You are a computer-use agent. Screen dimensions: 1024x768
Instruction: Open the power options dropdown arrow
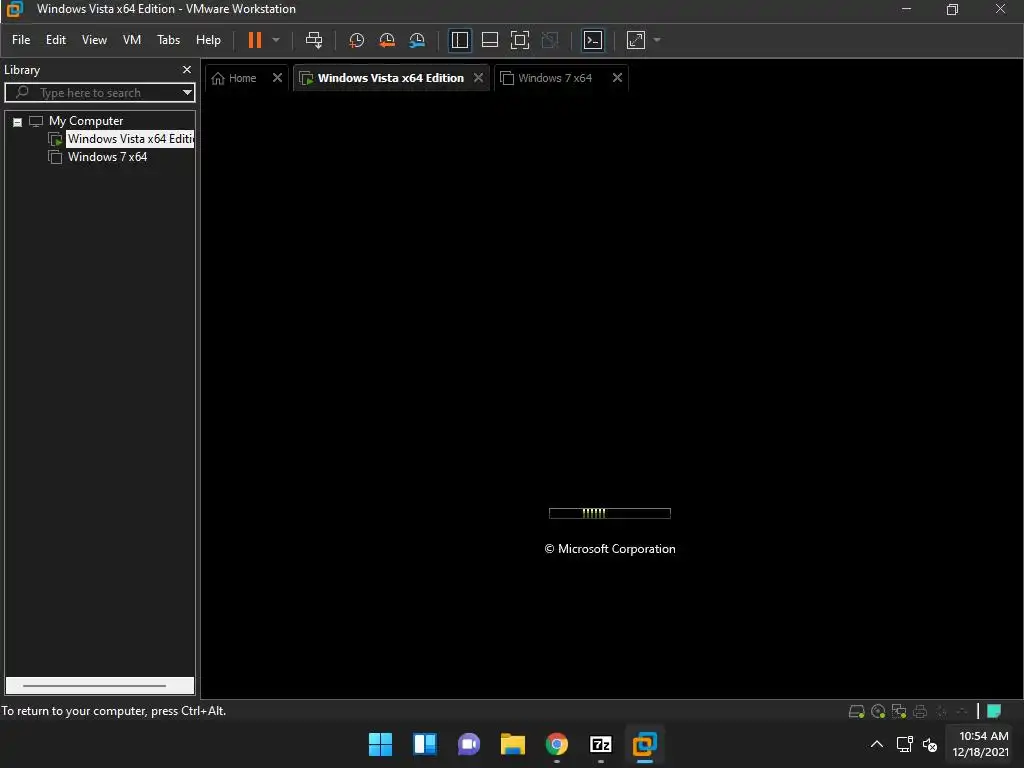coord(276,40)
